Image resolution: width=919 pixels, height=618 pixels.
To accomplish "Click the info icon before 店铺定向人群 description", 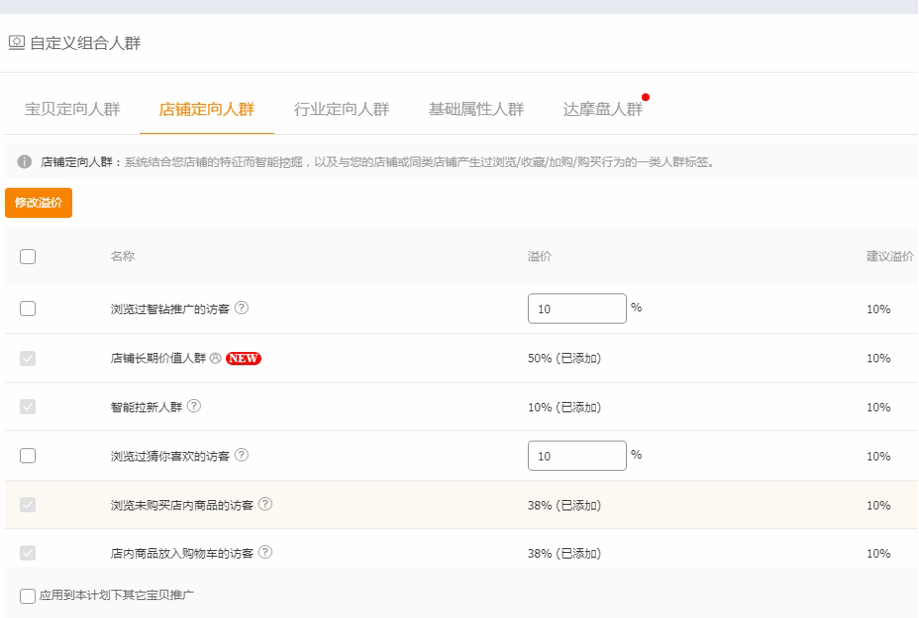I will click(25, 162).
